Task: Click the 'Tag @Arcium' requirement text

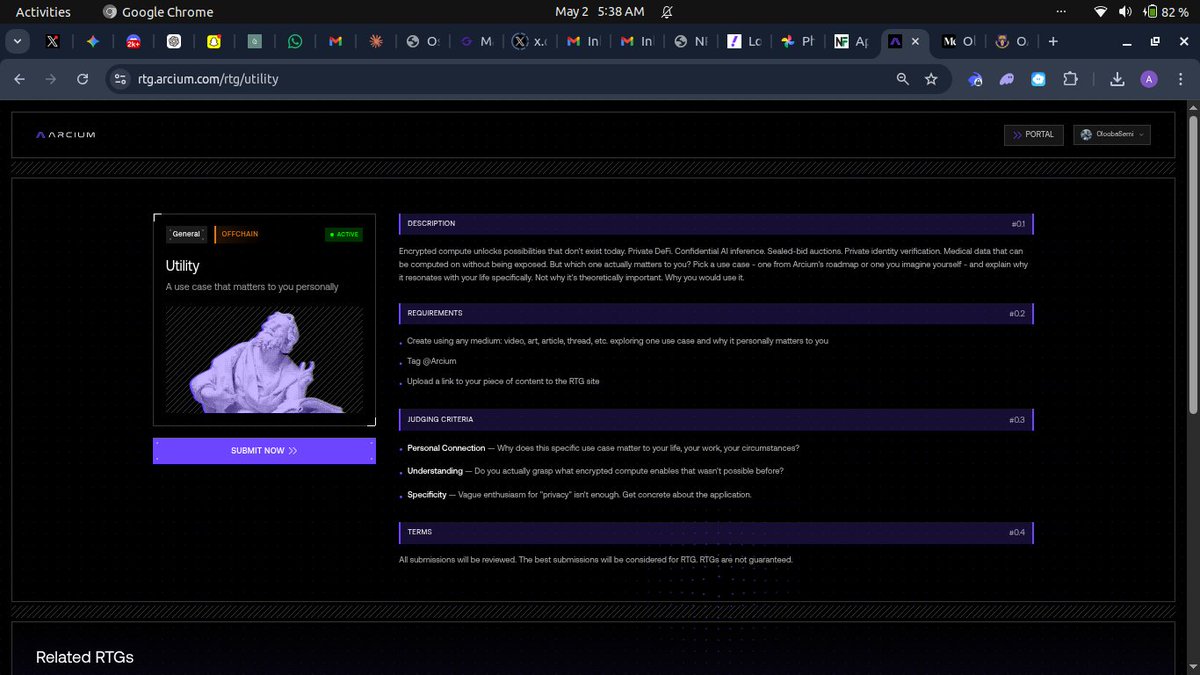Action: pyautogui.click(x=431, y=361)
